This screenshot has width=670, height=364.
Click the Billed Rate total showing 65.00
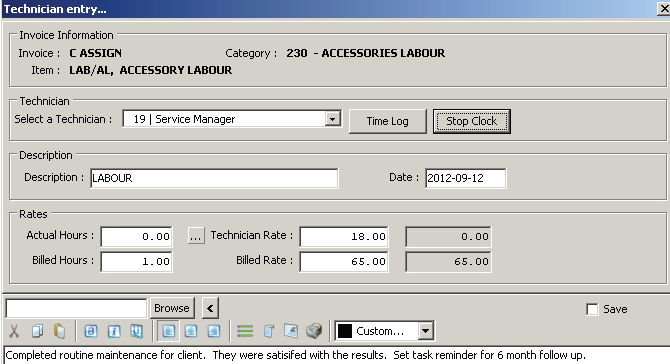(448, 261)
